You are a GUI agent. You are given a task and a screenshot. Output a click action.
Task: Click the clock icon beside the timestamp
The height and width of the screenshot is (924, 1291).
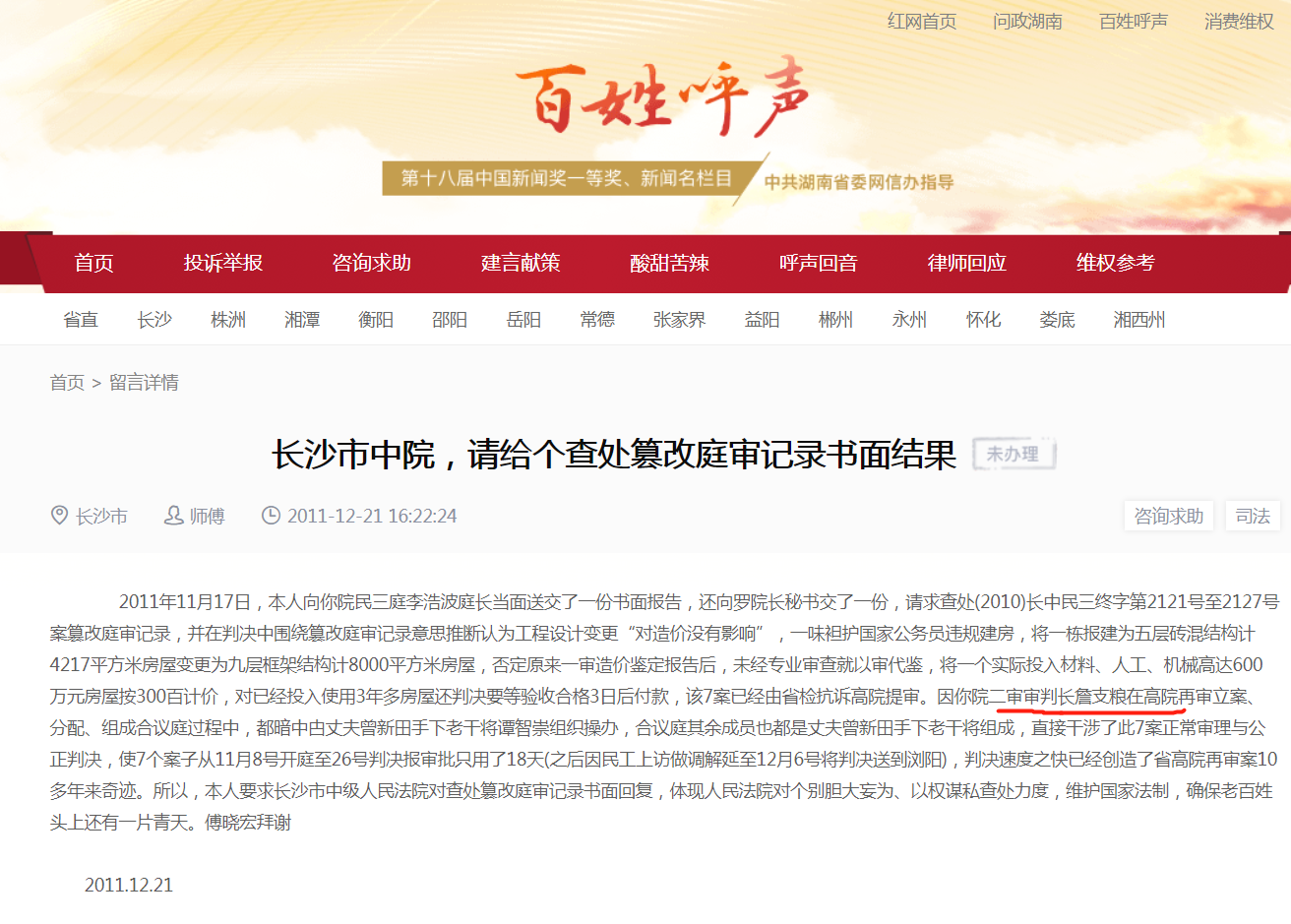271,516
